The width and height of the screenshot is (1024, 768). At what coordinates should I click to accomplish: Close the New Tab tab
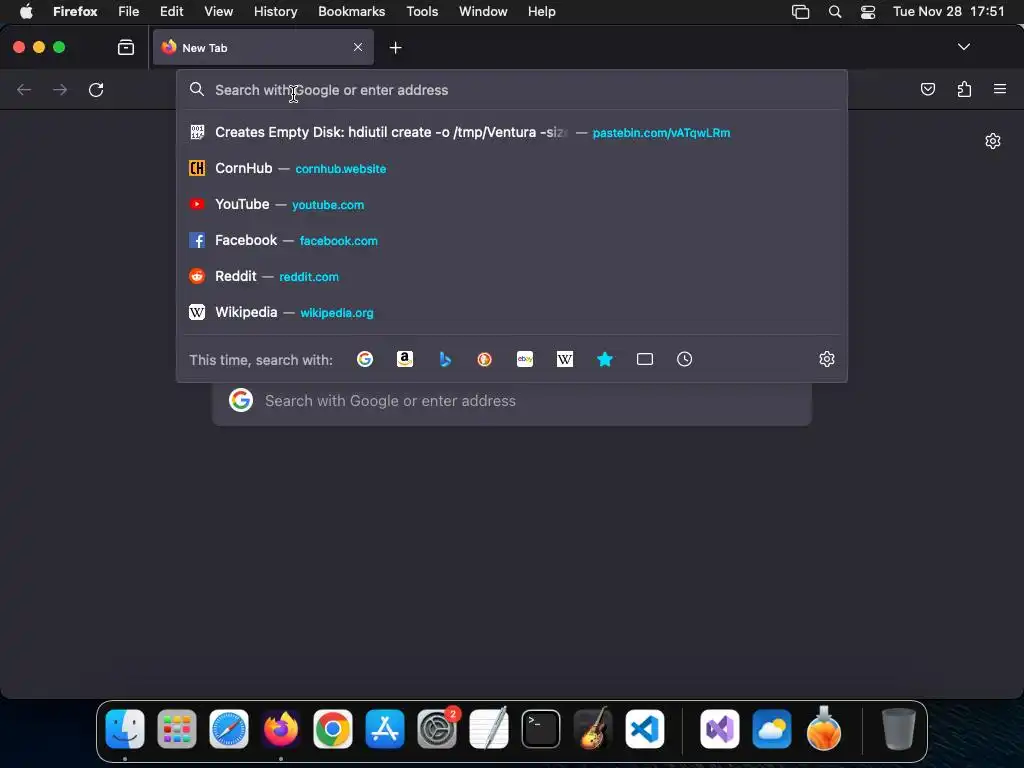[358, 47]
